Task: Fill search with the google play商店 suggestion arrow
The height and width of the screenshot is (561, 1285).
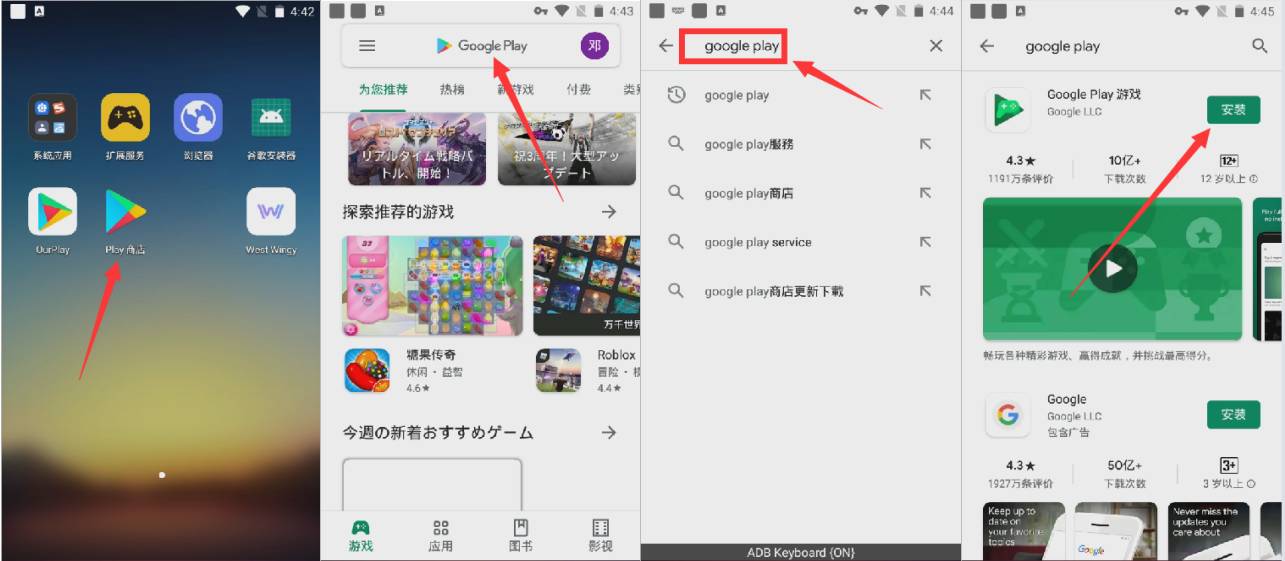Action: (925, 193)
